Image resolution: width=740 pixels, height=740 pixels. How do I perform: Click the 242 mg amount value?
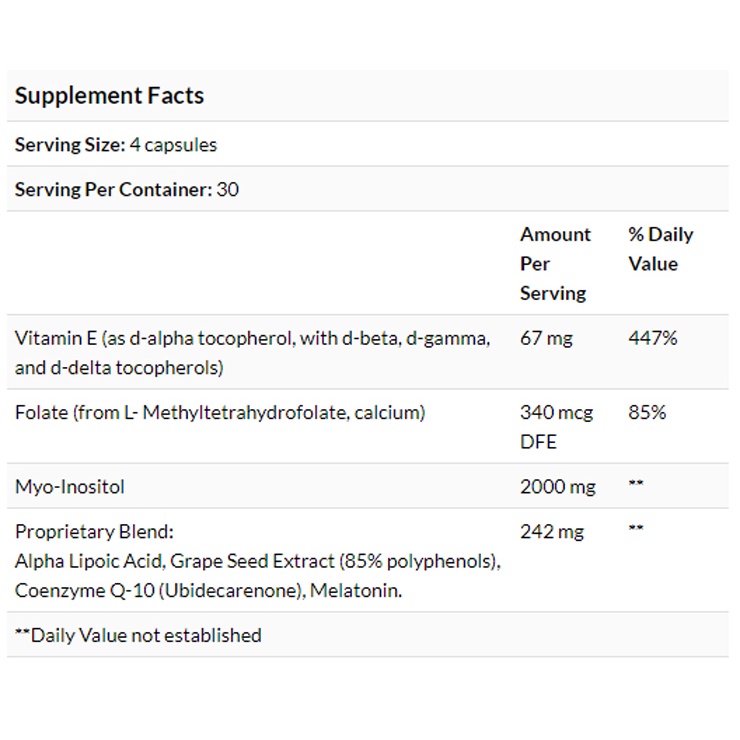click(x=551, y=531)
